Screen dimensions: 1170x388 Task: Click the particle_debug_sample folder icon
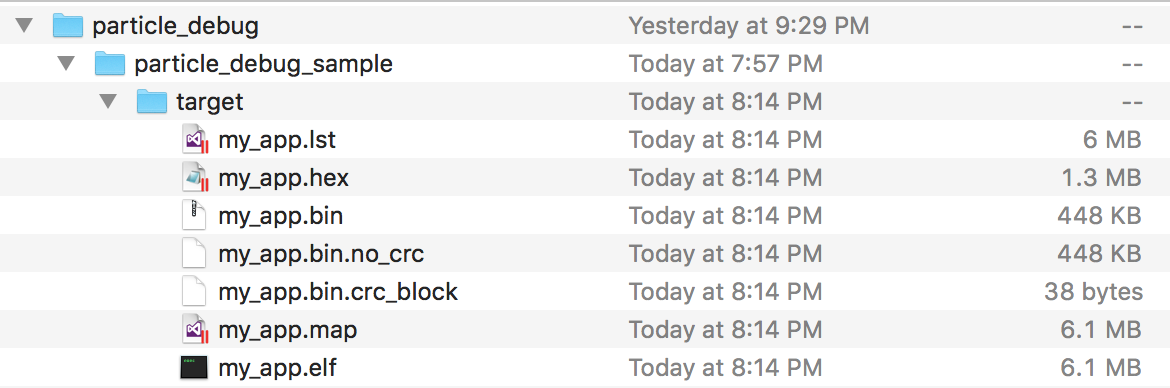pos(110,64)
